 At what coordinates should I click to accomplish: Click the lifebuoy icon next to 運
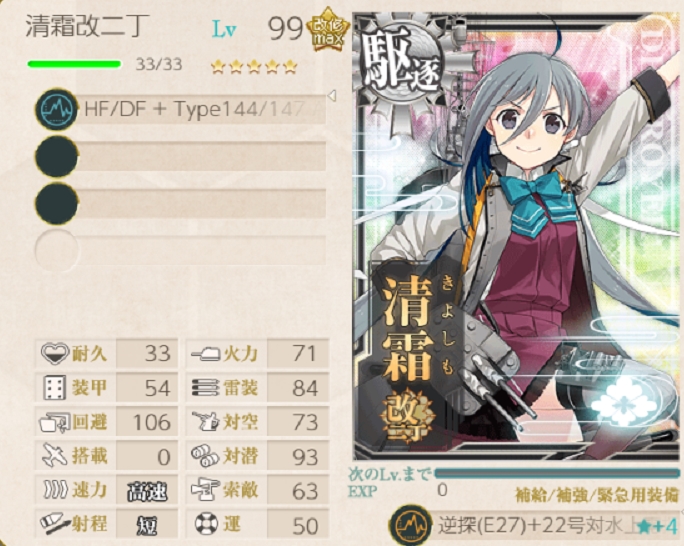coord(206,524)
